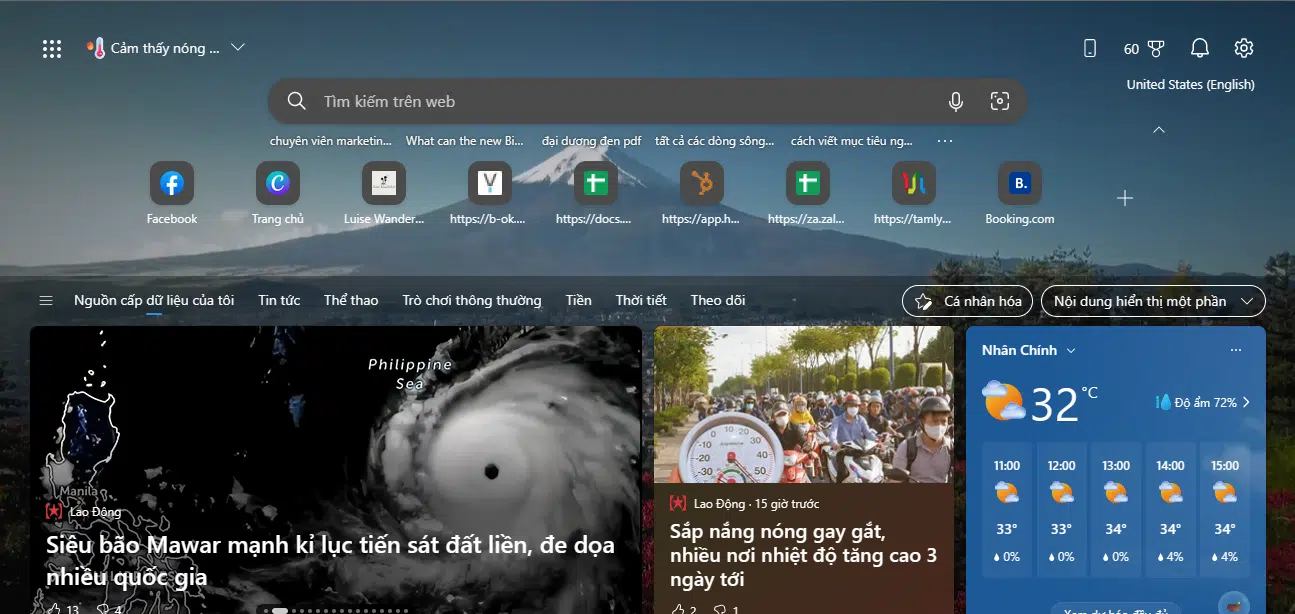Image resolution: width=1295 pixels, height=614 pixels.
Task: Click 'Cá nhân hóa' personalize button
Action: click(968, 301)
